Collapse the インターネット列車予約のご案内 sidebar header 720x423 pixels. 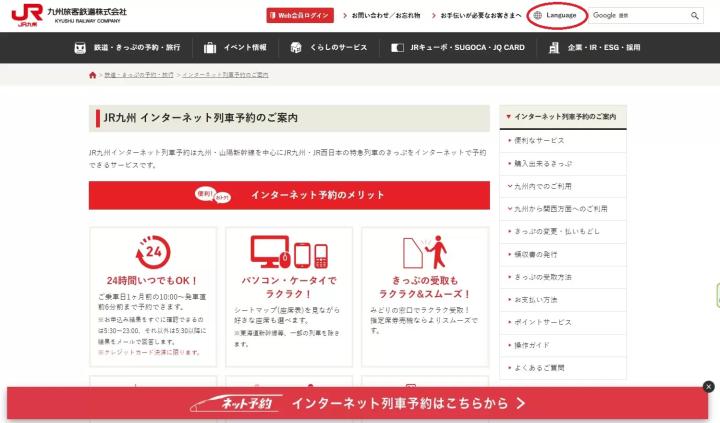click(x=563, y=117)
